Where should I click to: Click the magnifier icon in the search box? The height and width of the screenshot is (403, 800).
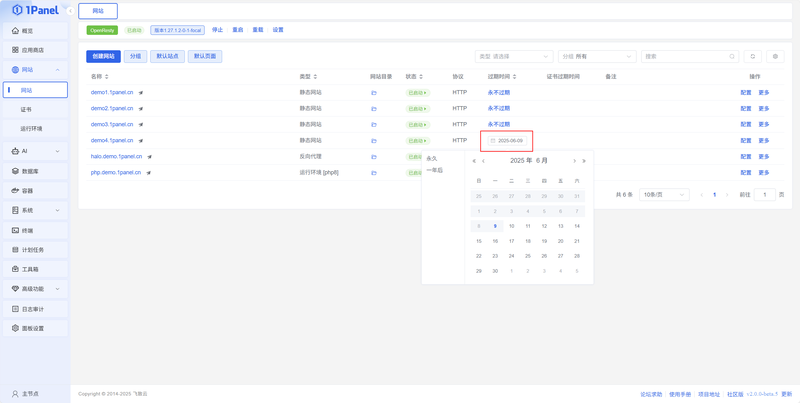point(732,57)
